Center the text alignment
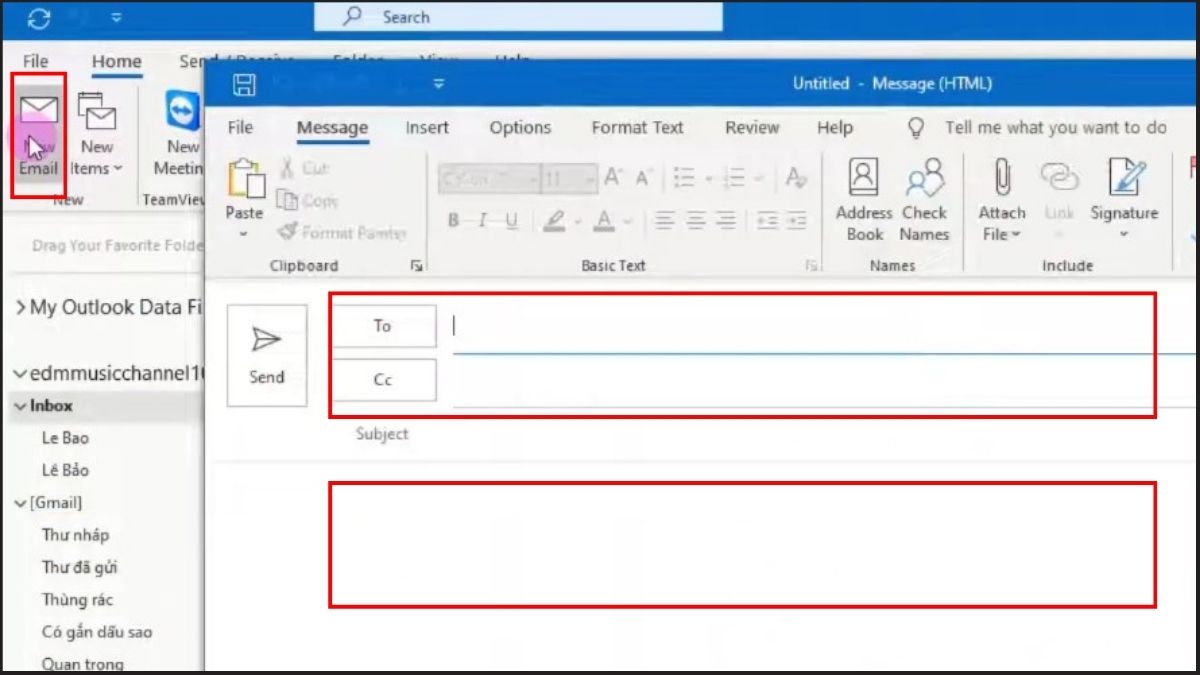This screenshot has width=1200, height=675. 696,220
